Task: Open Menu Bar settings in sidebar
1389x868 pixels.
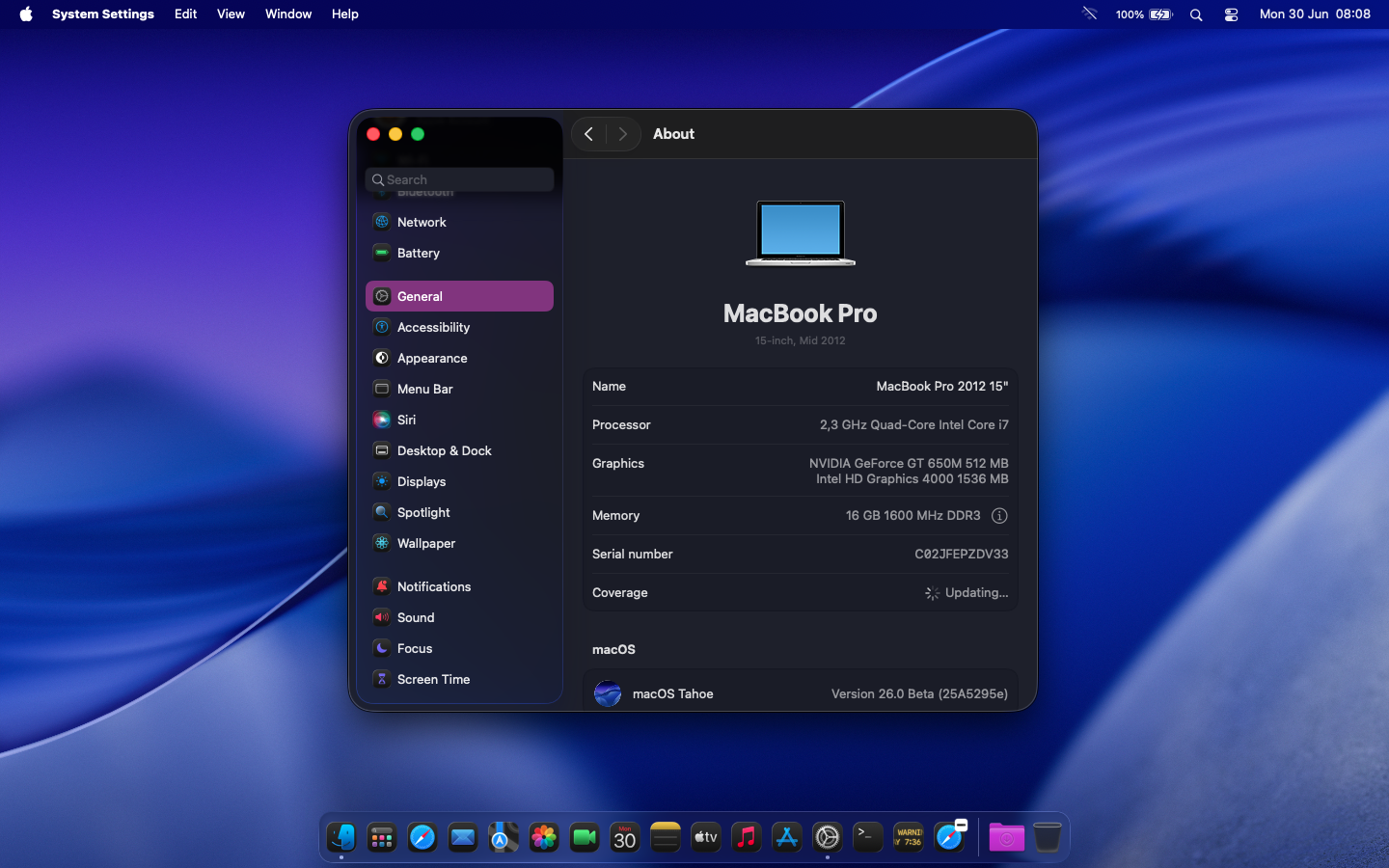Action: click(x=459, y=389)
